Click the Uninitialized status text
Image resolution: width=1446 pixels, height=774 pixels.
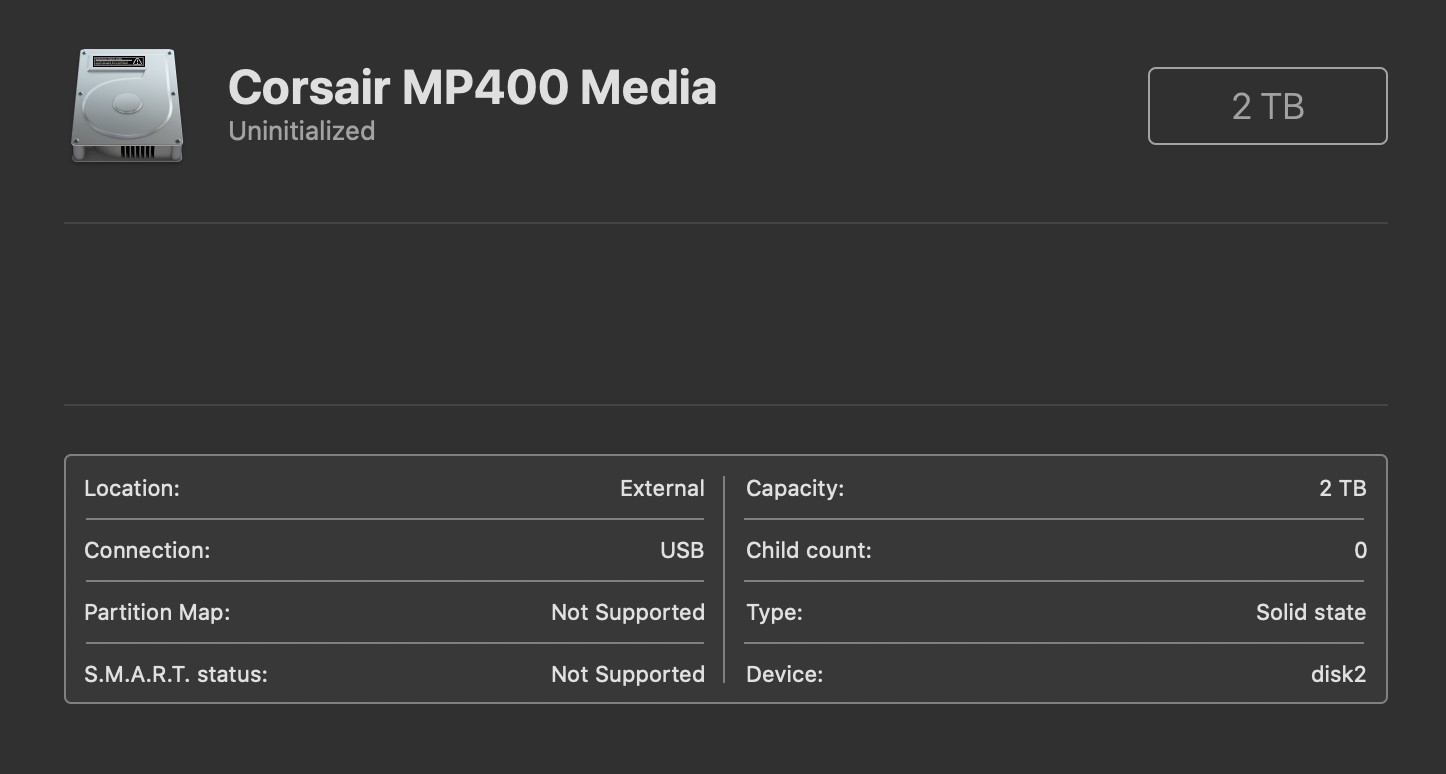(x=301, y=131)
